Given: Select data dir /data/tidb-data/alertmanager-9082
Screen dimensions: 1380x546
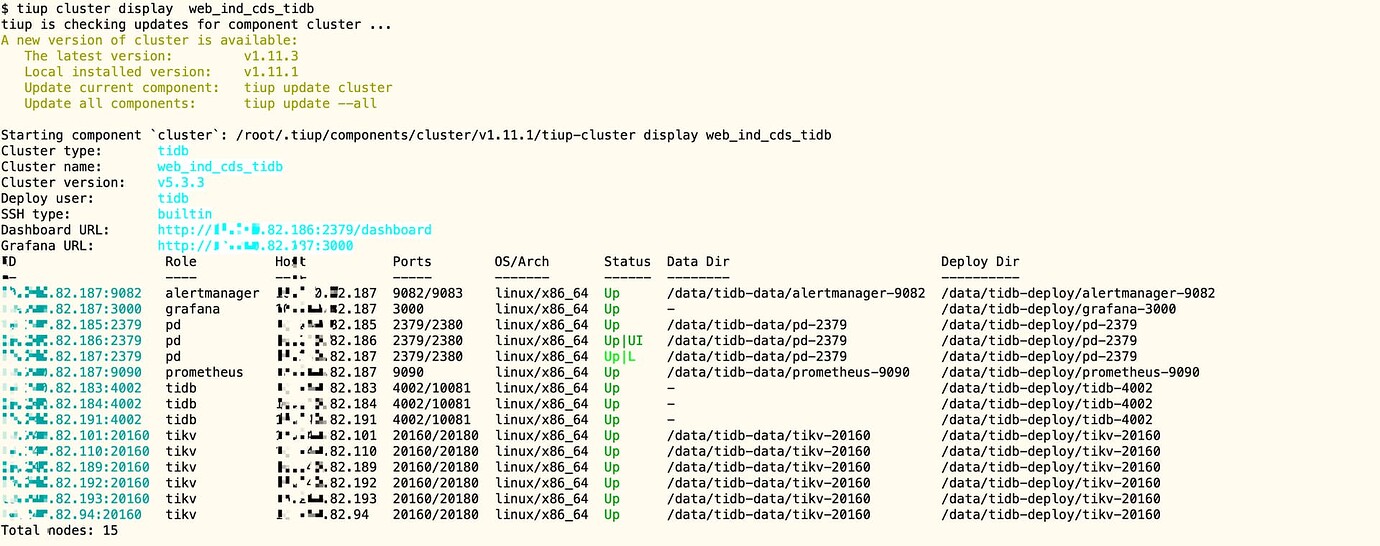Looking at the screenshot, I should pyautogui.click(x=797, y=294).
